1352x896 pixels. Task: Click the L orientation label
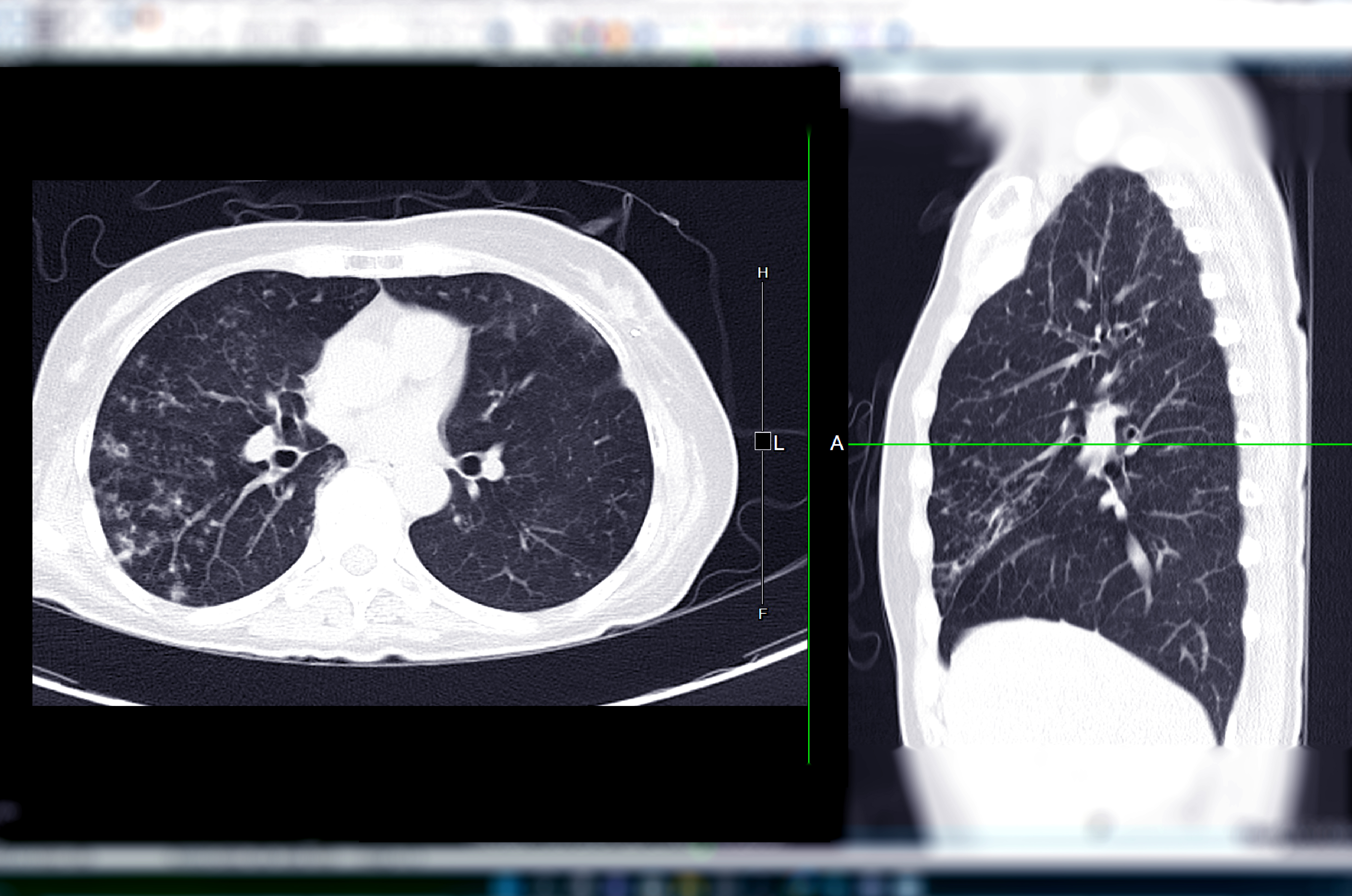tap(779, 443)
